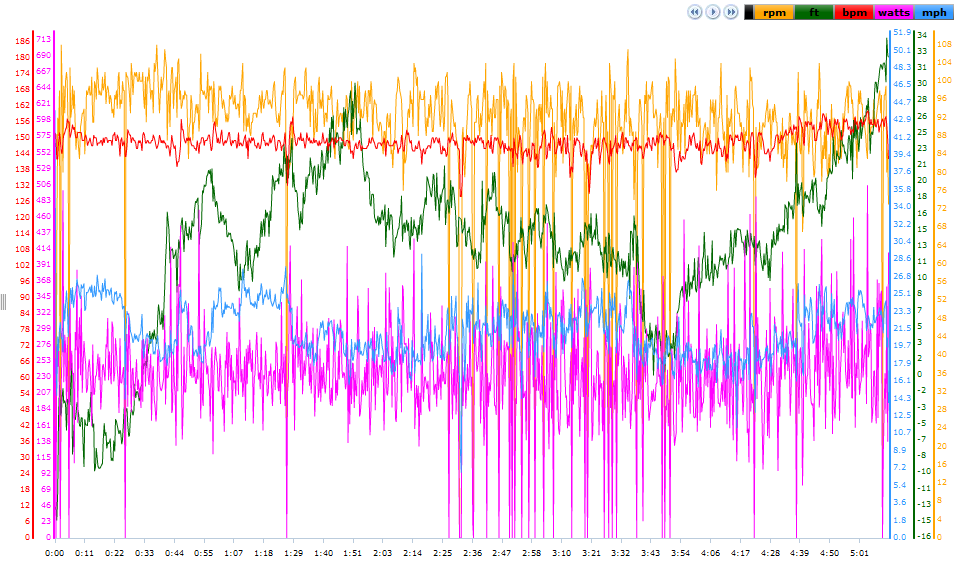Select the 2:25 time axis label
957x561 pixels.
pyautogui.click(x=442, y=553)
